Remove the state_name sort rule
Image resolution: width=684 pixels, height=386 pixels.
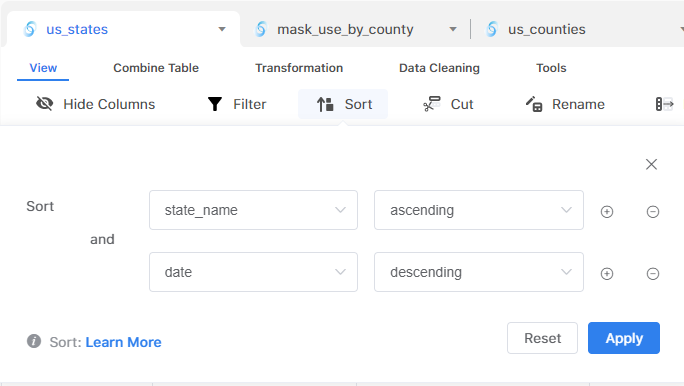(x=653, y=212)
